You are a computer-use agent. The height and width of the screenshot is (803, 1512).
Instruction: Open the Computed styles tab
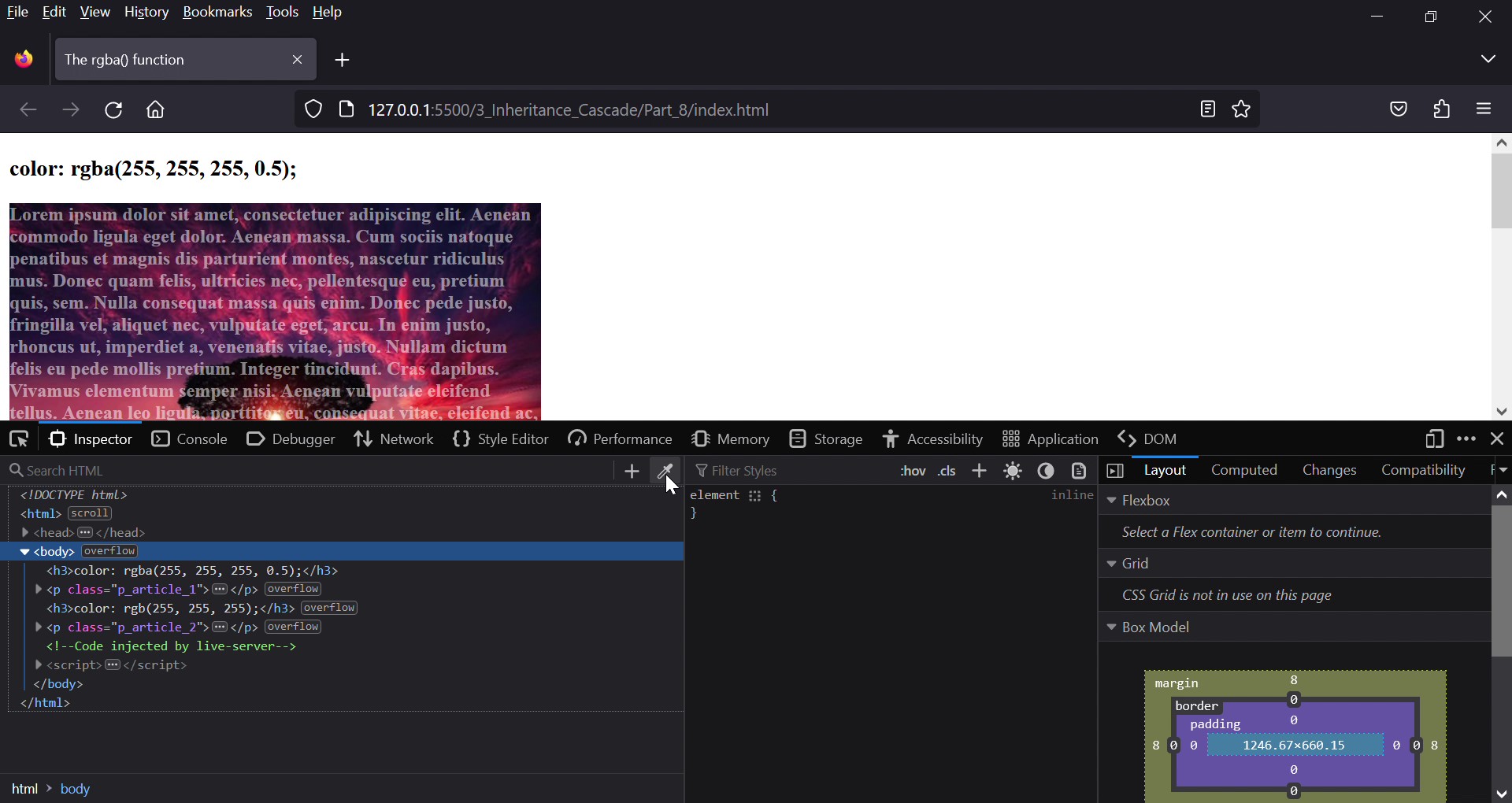(1244, 470)
